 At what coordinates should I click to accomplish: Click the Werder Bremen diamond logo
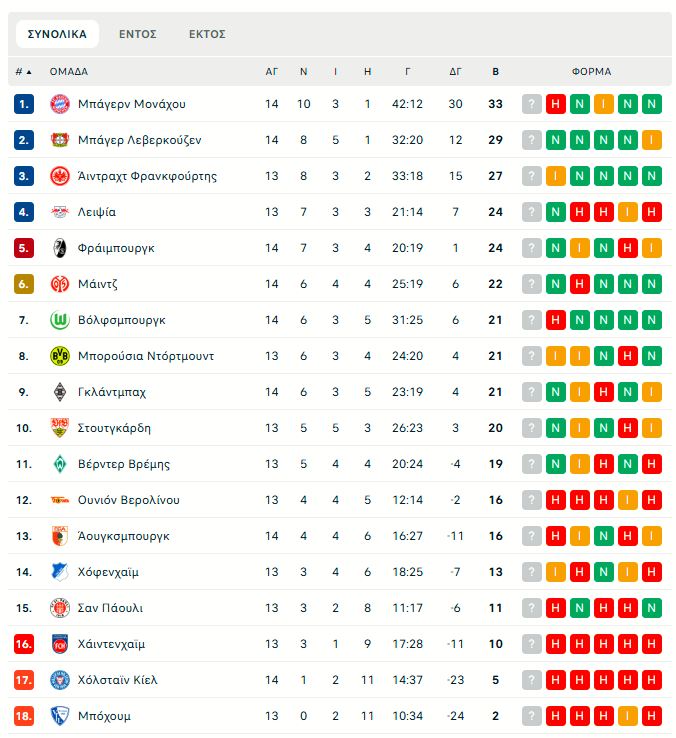click(x=59, y=464)
